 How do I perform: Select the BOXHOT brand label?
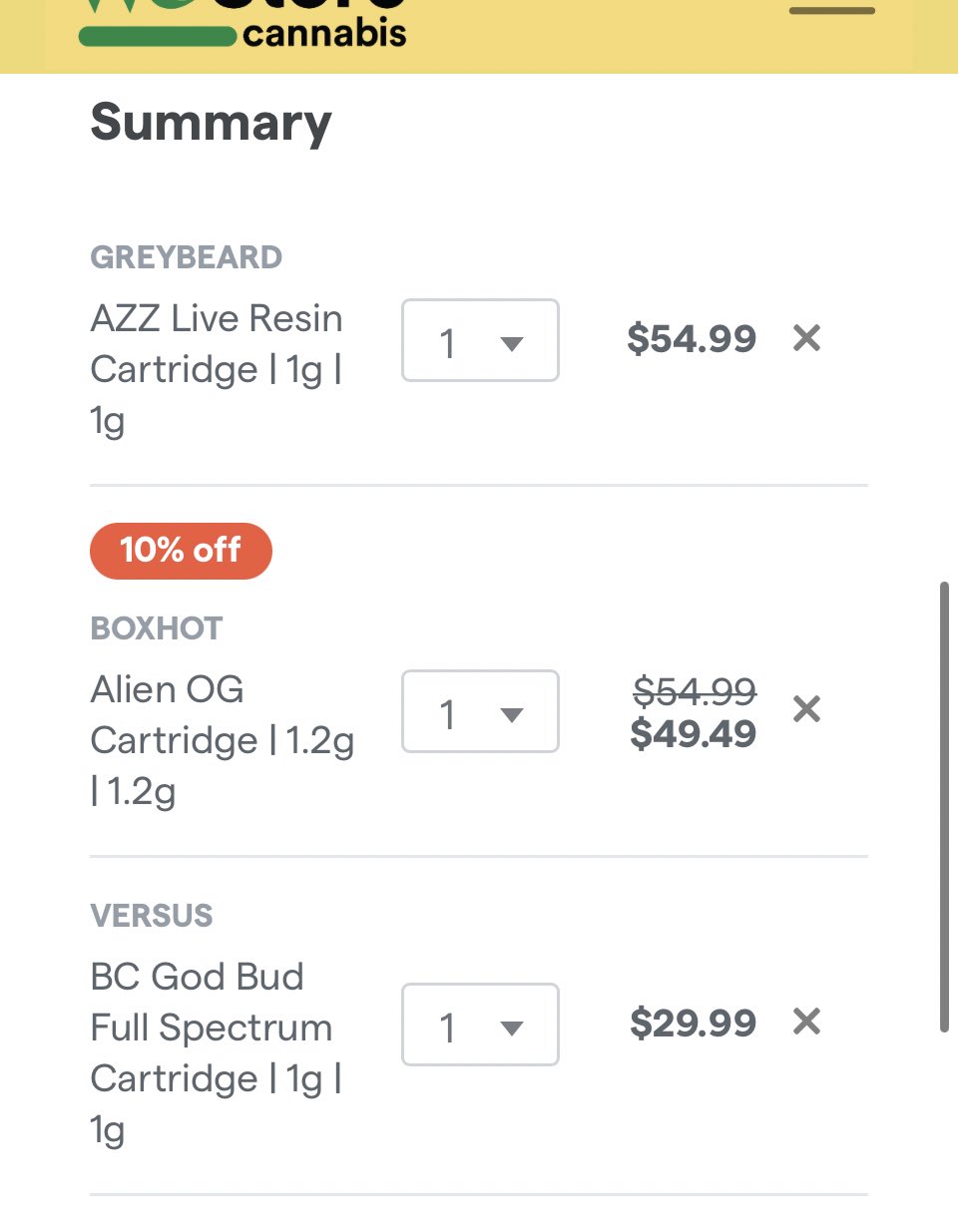pyautogui.click(x=157, y=628)
